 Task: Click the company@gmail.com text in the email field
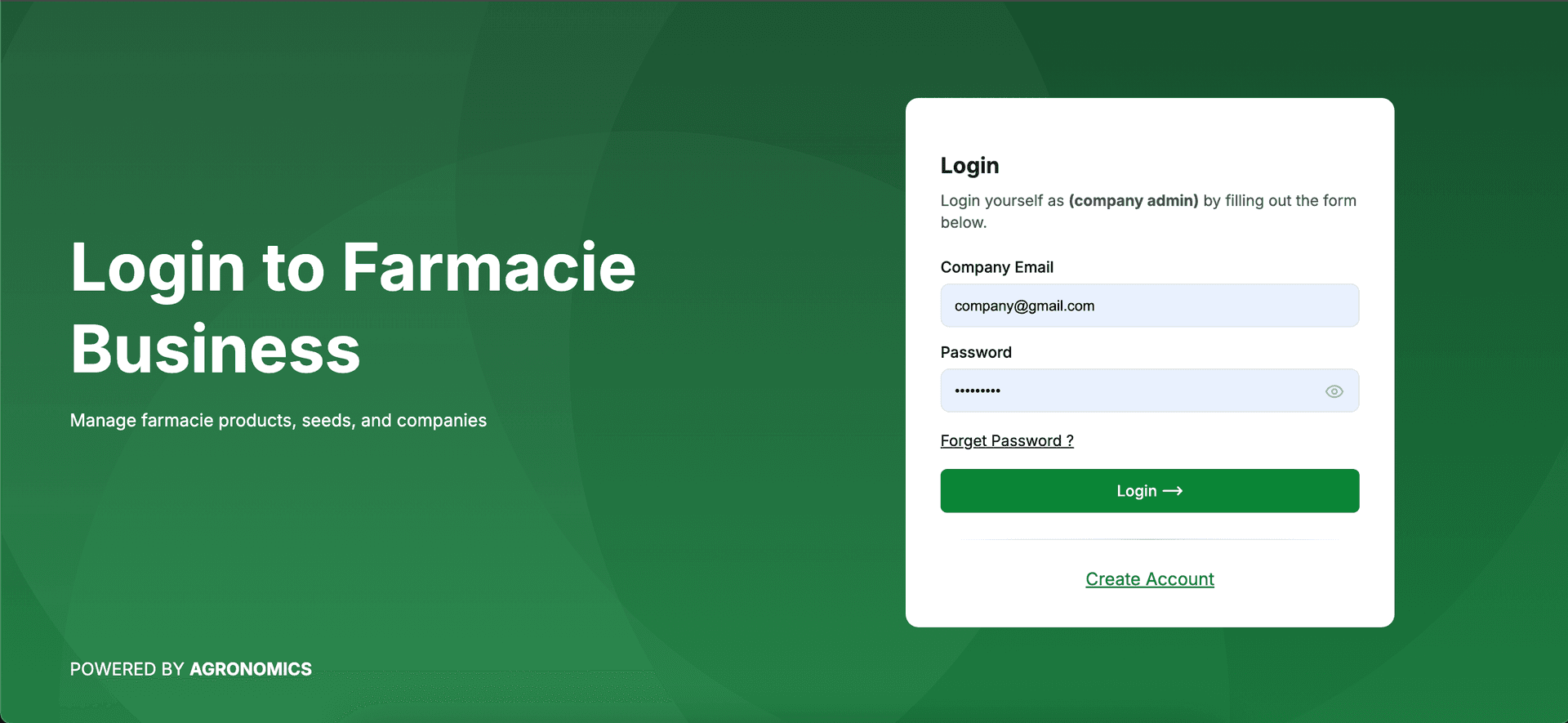tap(1024, 306)
